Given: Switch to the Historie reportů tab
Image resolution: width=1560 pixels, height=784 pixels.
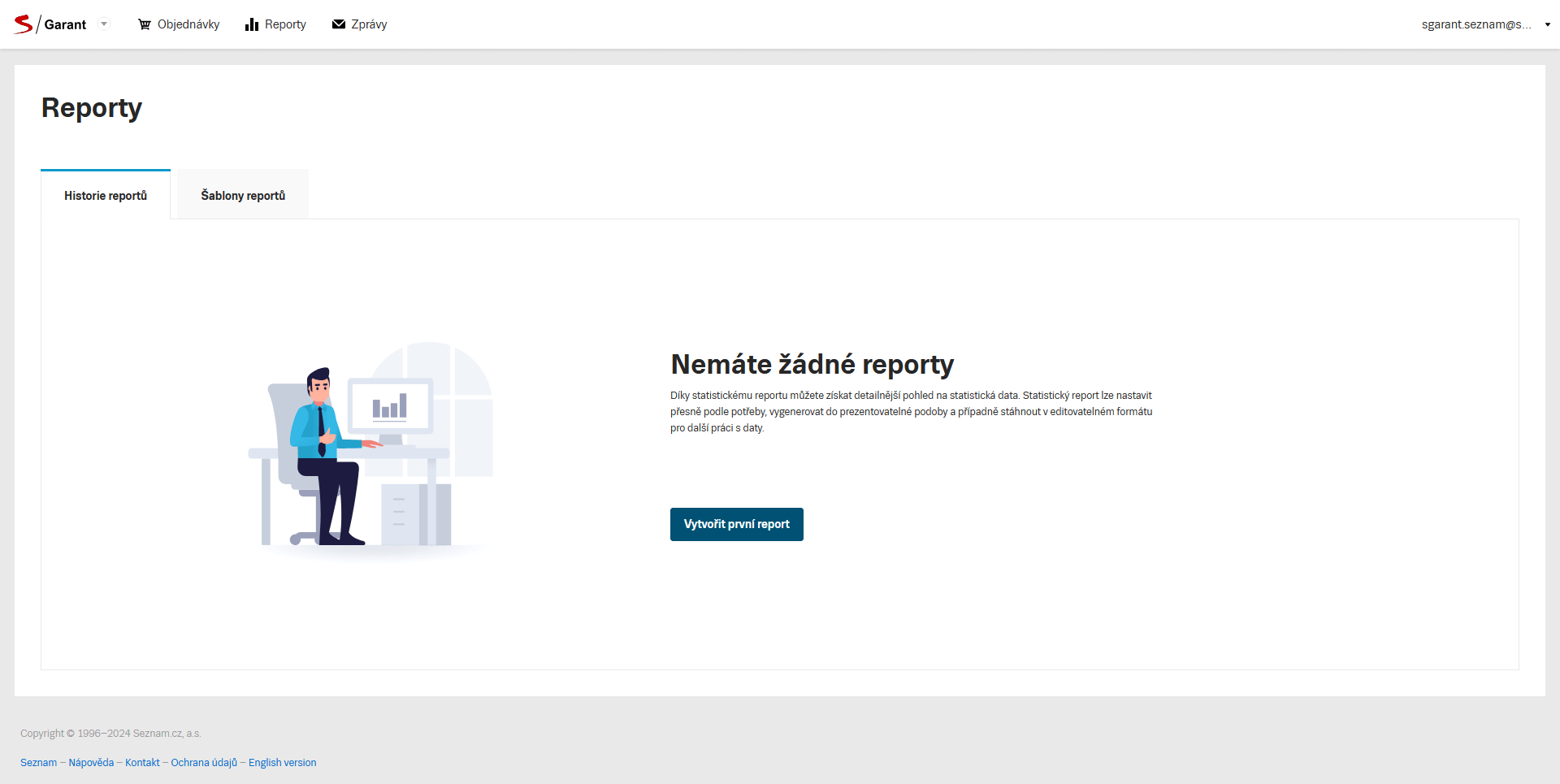Looking at the screenshot, I should 106,196.
